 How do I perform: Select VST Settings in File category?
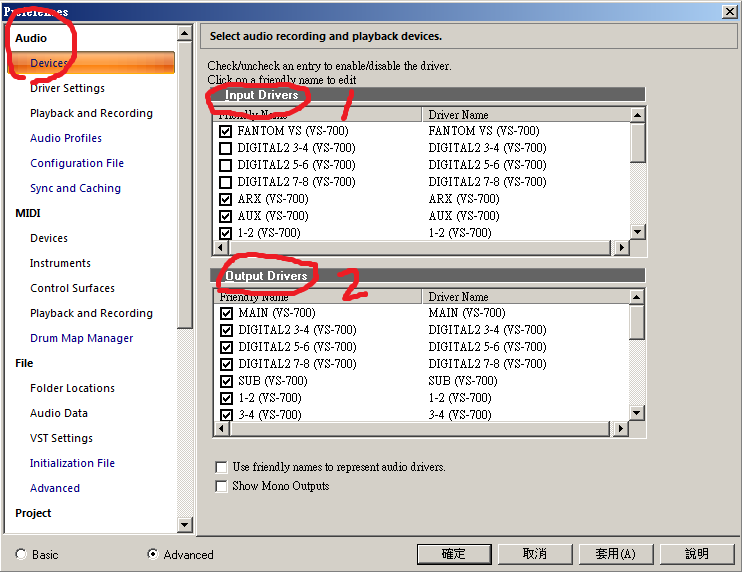click(x=61, y=438)
